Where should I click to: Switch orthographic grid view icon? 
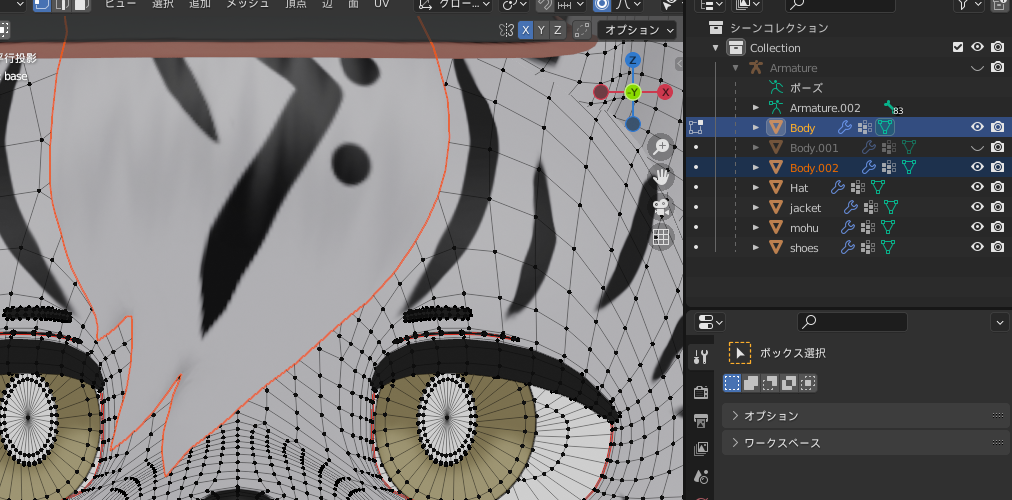pyautogui.click(x=661, y=237)
